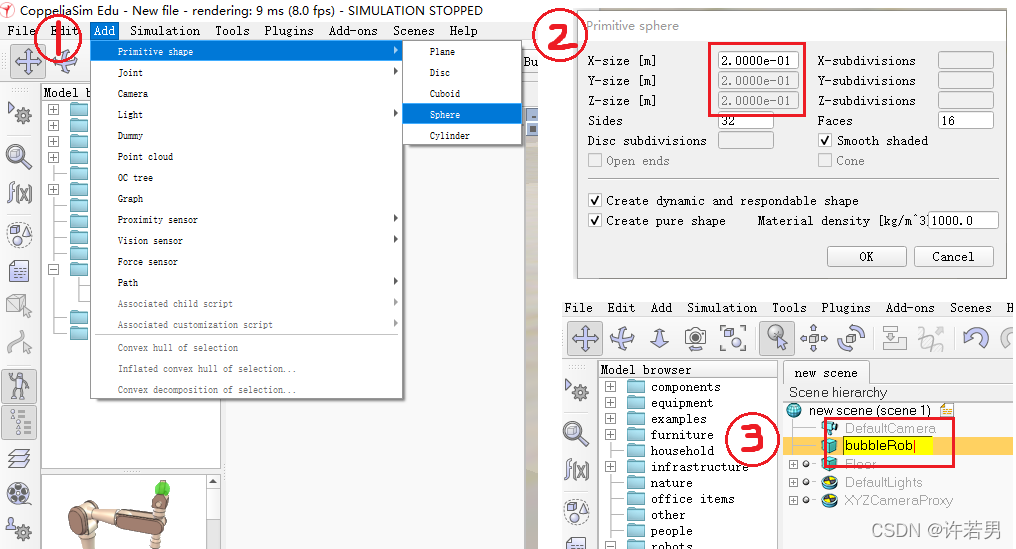Choose Sphere from primitive shape submenu

point(462,114)
